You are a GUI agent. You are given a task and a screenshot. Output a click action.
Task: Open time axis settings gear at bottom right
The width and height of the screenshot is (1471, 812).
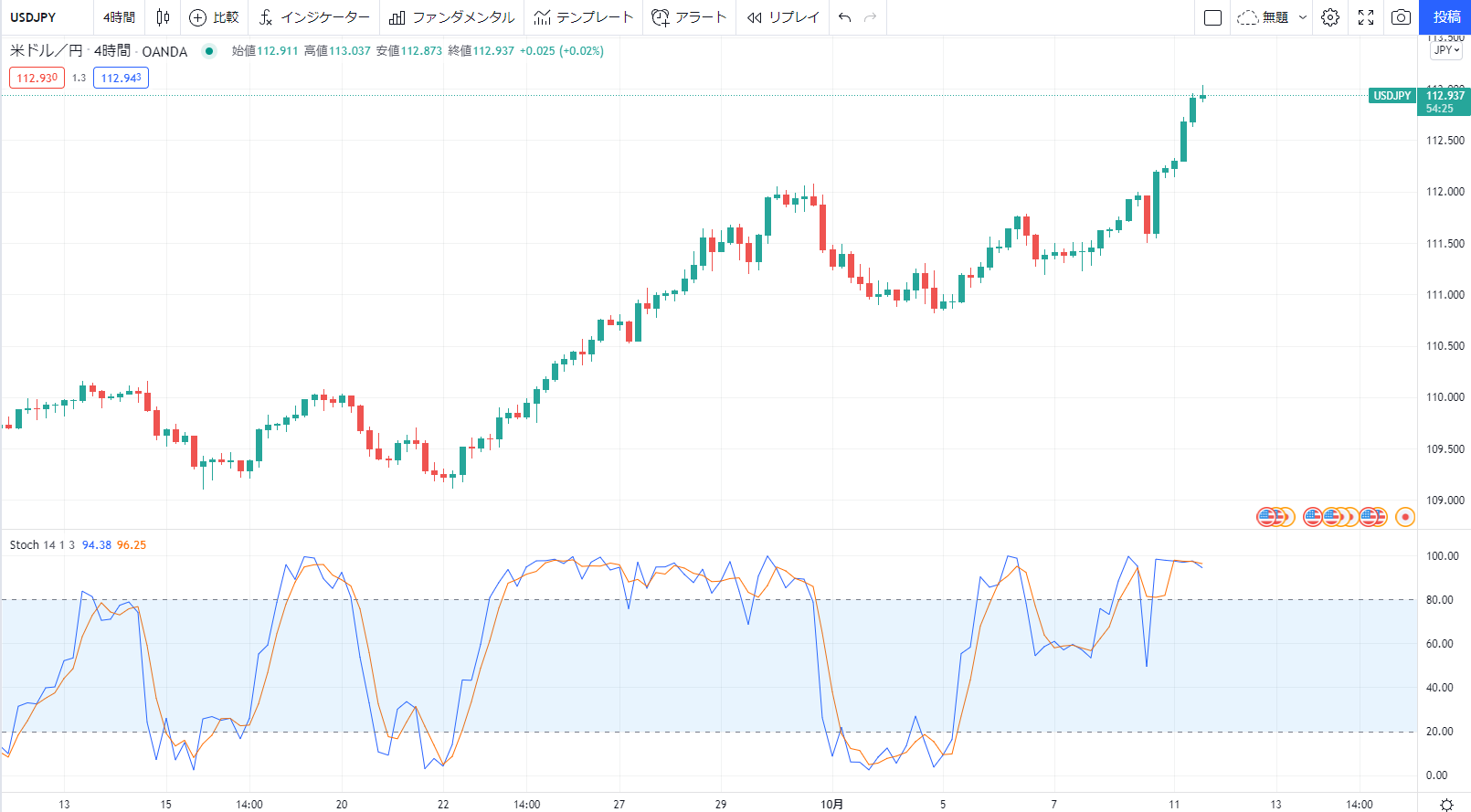pyautogui.click(x=1446, y=804)
